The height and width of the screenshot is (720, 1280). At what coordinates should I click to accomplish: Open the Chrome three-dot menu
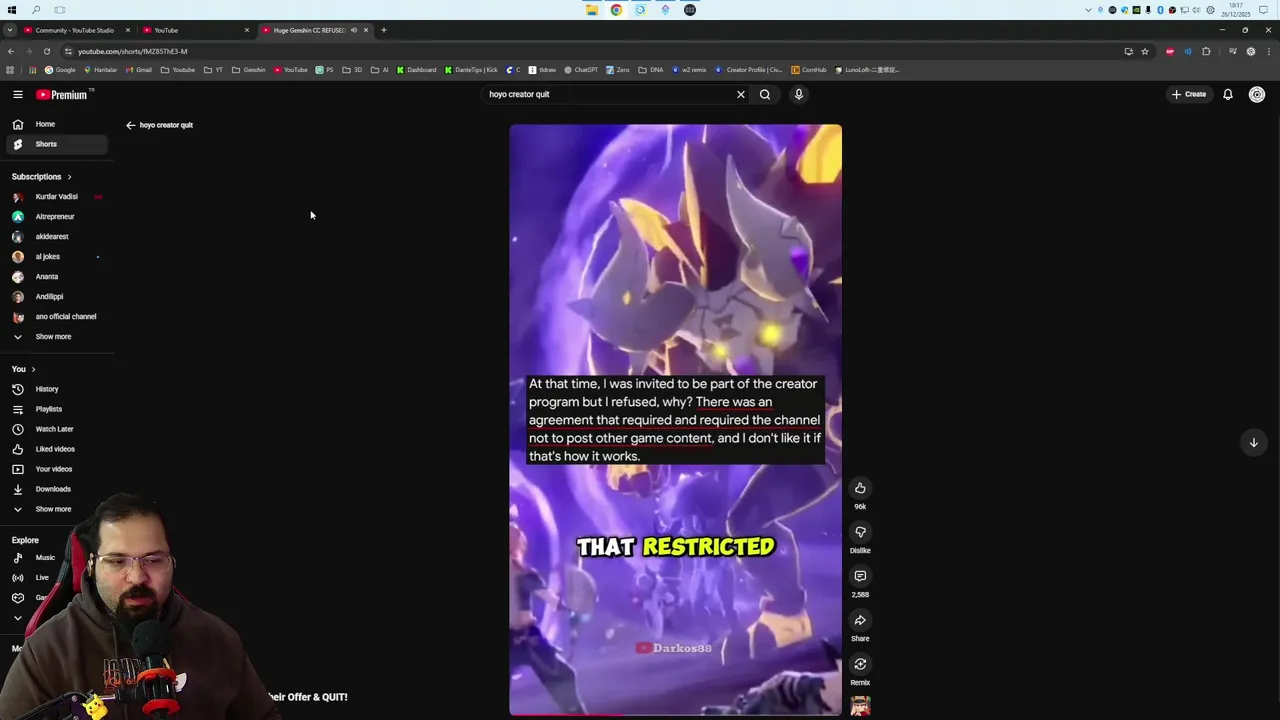click(1268, 51)
